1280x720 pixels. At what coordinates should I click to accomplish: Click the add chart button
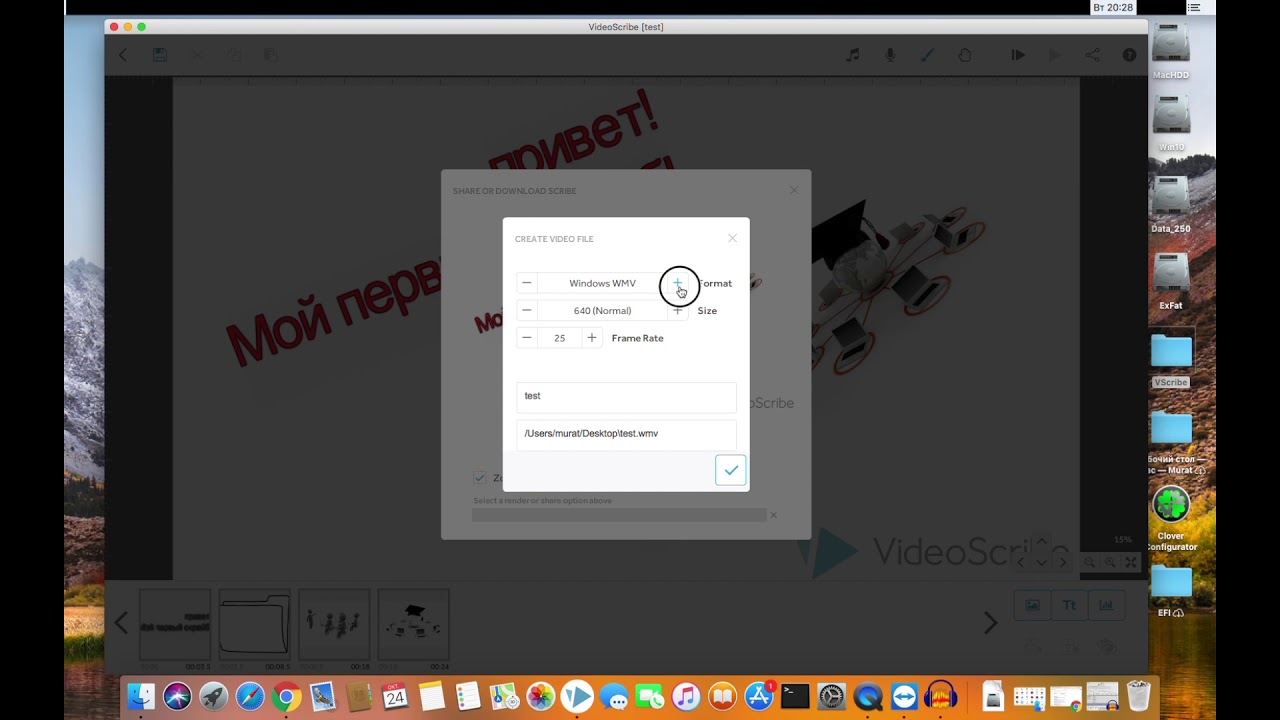tap(1106, 605)
